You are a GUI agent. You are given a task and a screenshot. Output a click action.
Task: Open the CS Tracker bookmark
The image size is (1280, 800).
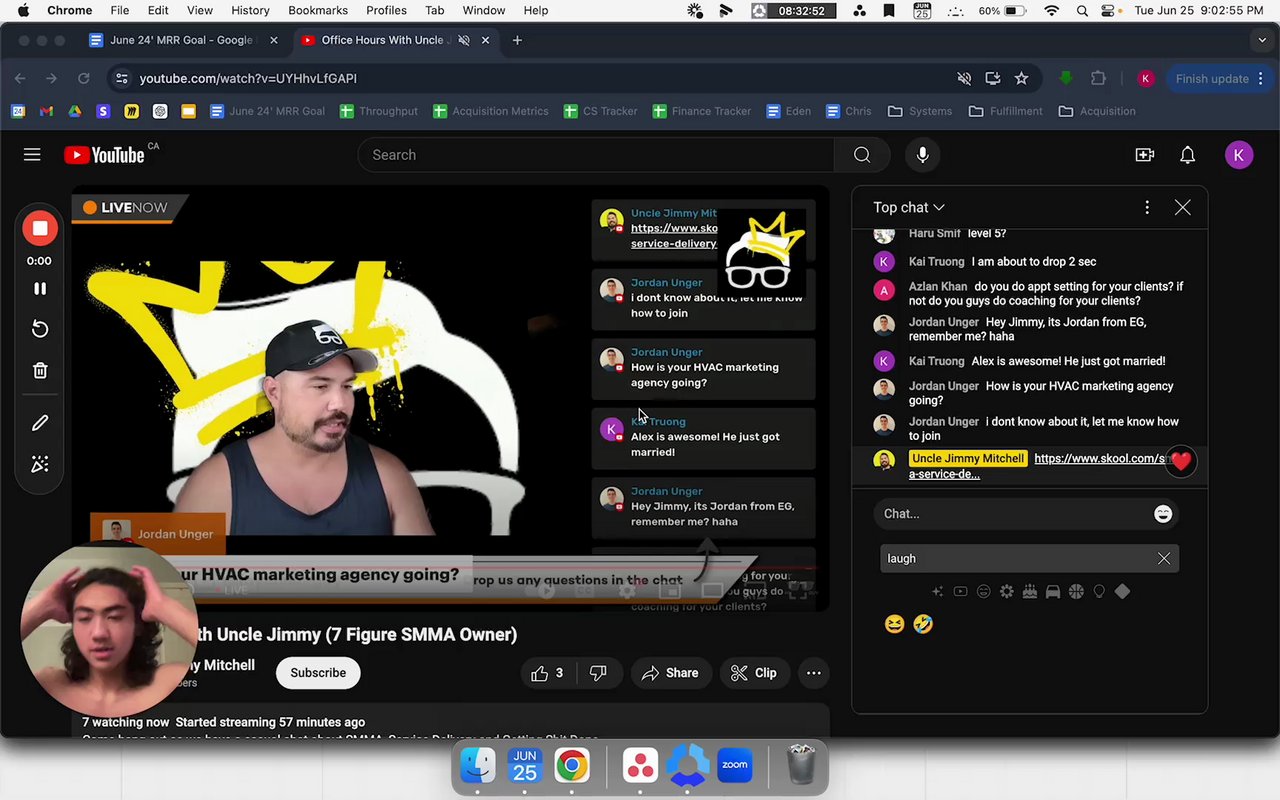(x=601, y=111)
